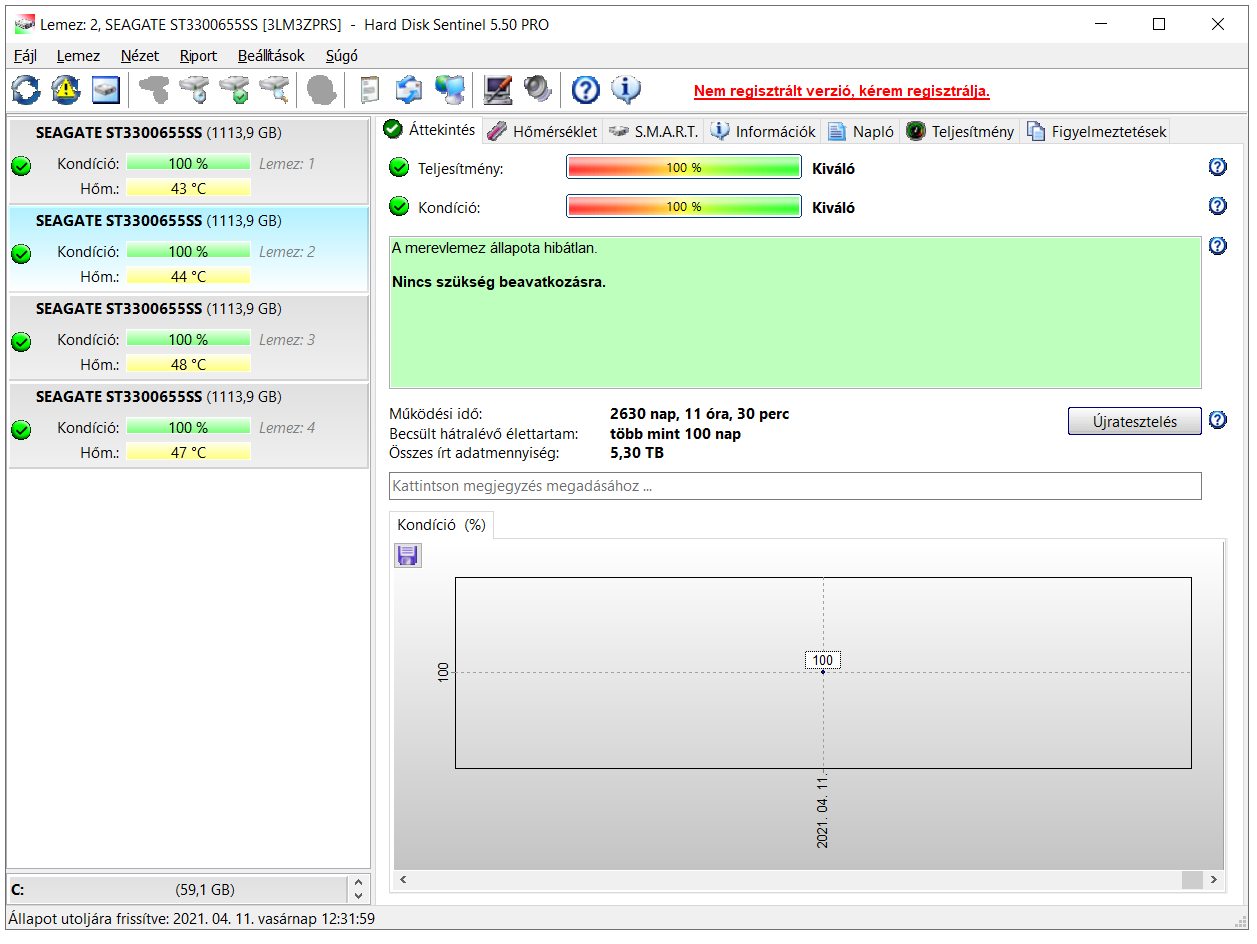
Task: Open the Súgó menu
Action: click(342, 56)
